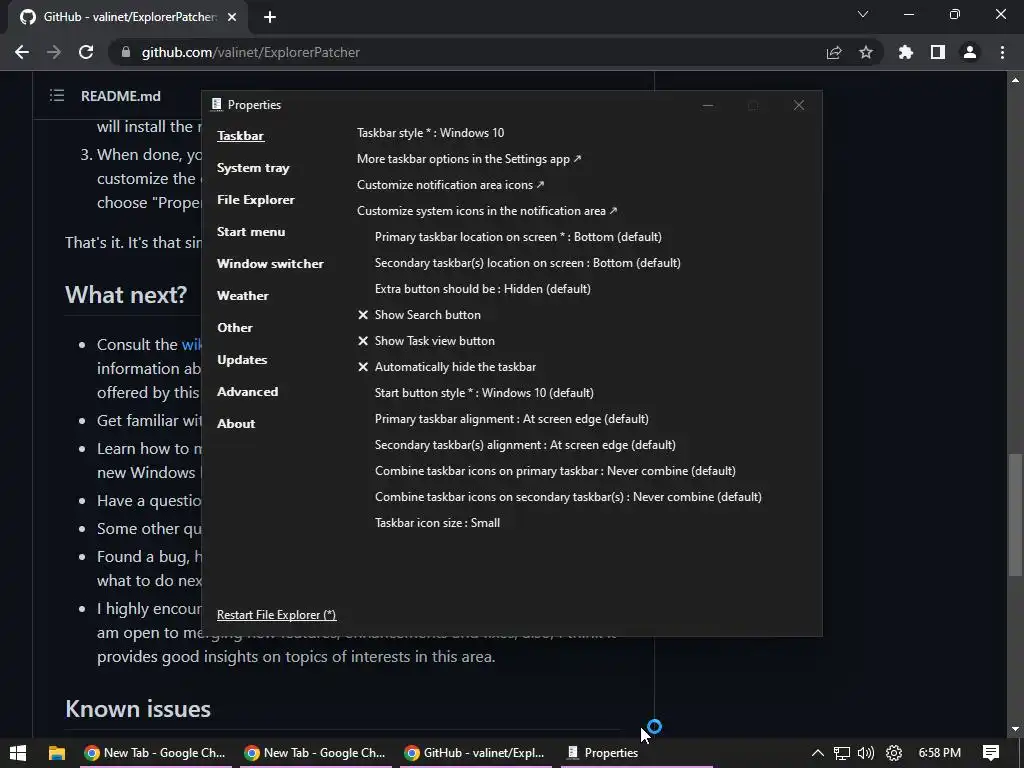Open the Start menu section
This screenshot has height=768, width=1024.
(251, 232)
